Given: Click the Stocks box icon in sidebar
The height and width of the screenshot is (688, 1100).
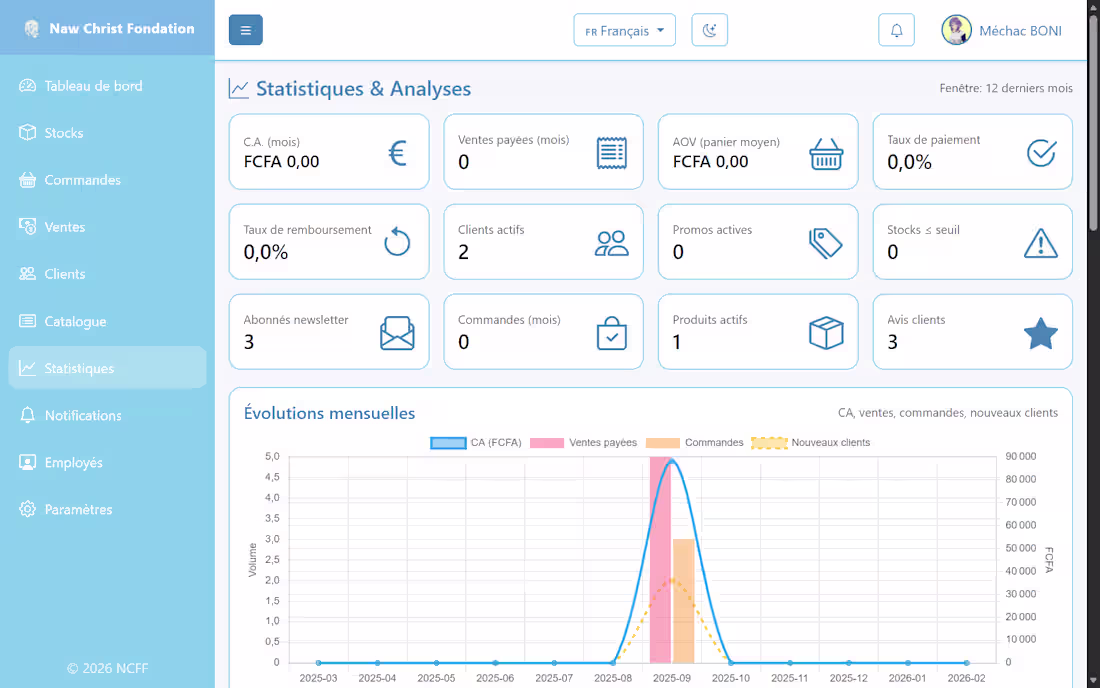Looking at the screenshot, I should [x=27, y=133].
